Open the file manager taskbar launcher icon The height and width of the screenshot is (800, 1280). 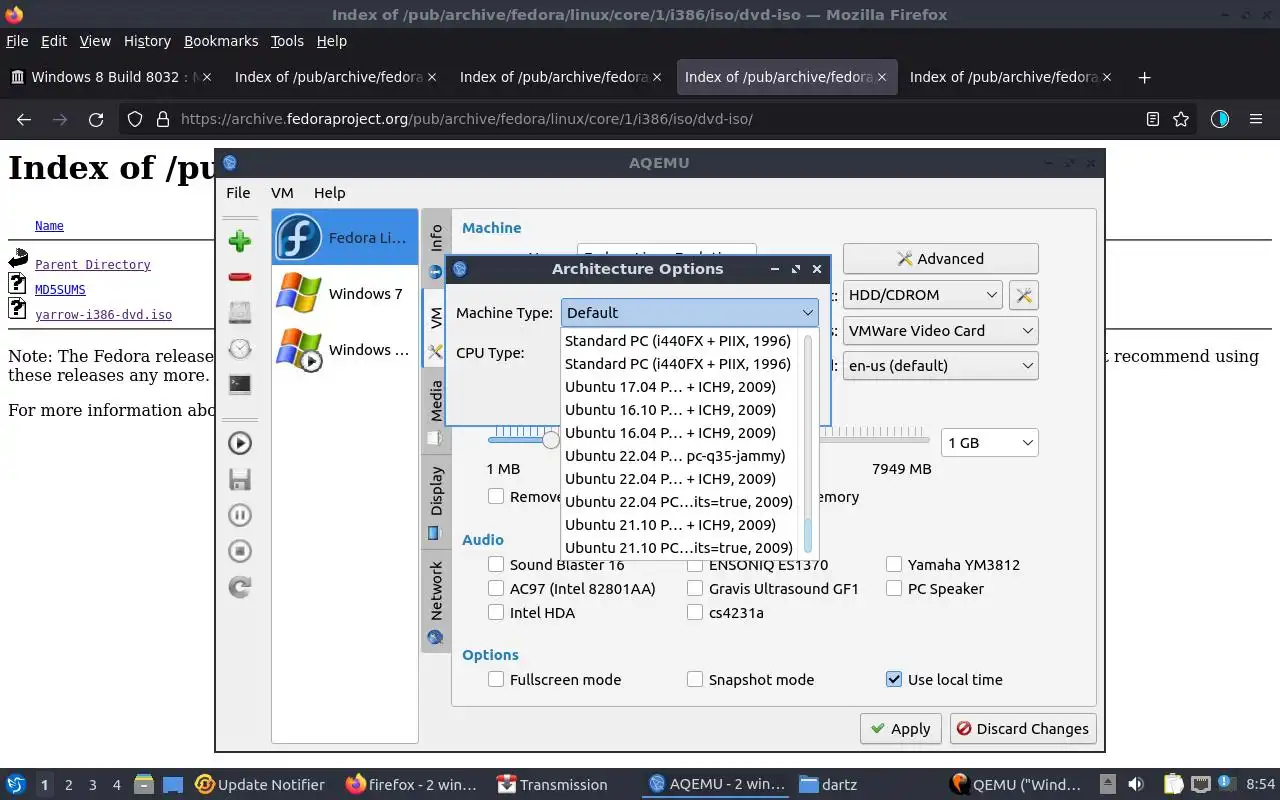click(143, 784)
